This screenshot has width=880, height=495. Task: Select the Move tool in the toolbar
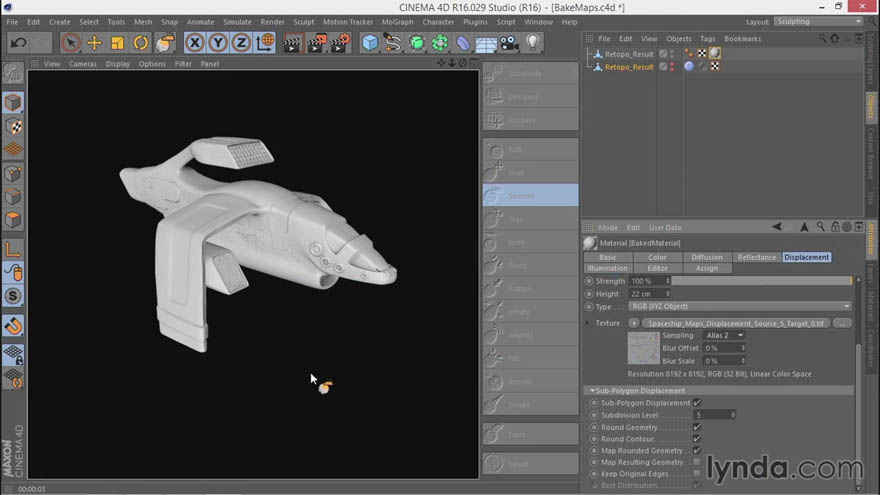coord(94,43)
